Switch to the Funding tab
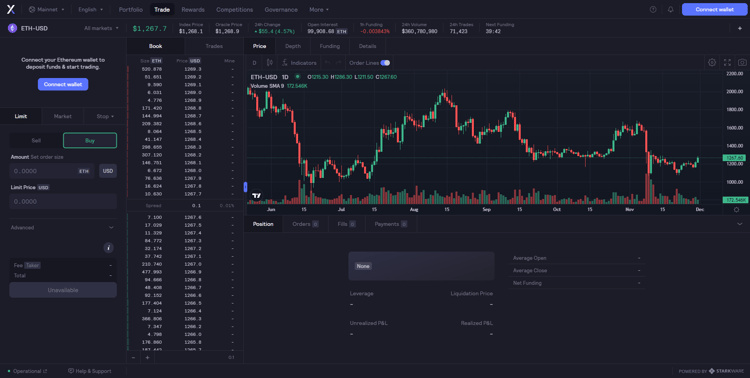750x378 pixels. point(330,46)
